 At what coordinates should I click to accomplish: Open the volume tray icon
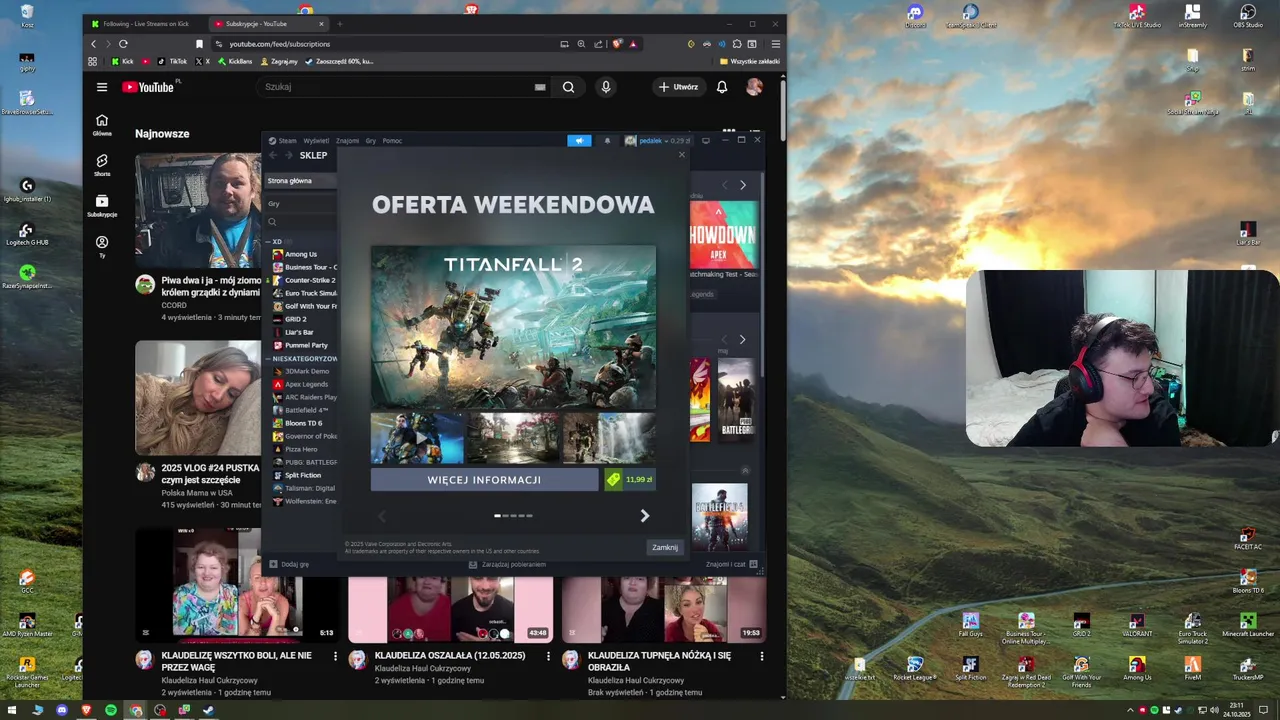pos(1212,710)
